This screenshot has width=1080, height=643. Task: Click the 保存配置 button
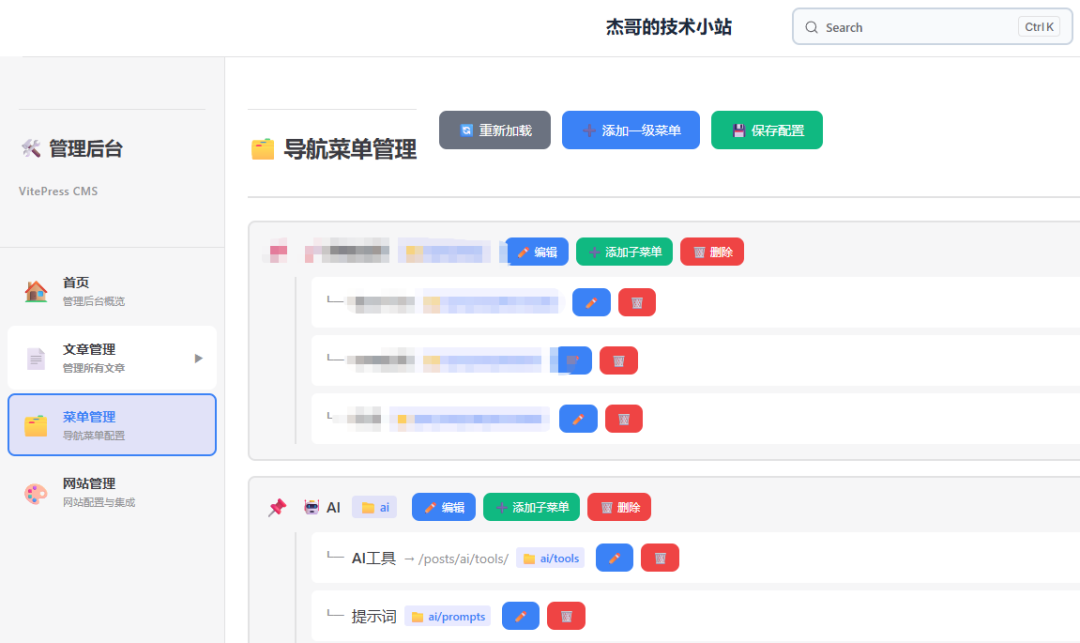pyautogui.click(x=767, y=129)
